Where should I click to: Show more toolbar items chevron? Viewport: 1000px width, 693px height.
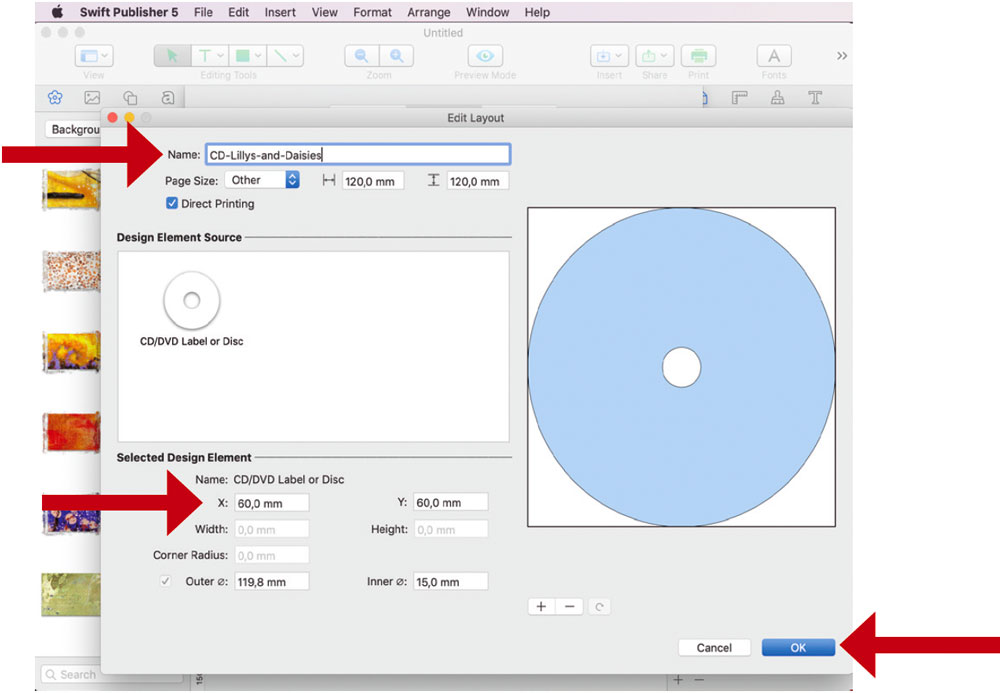tap(842, 56)
